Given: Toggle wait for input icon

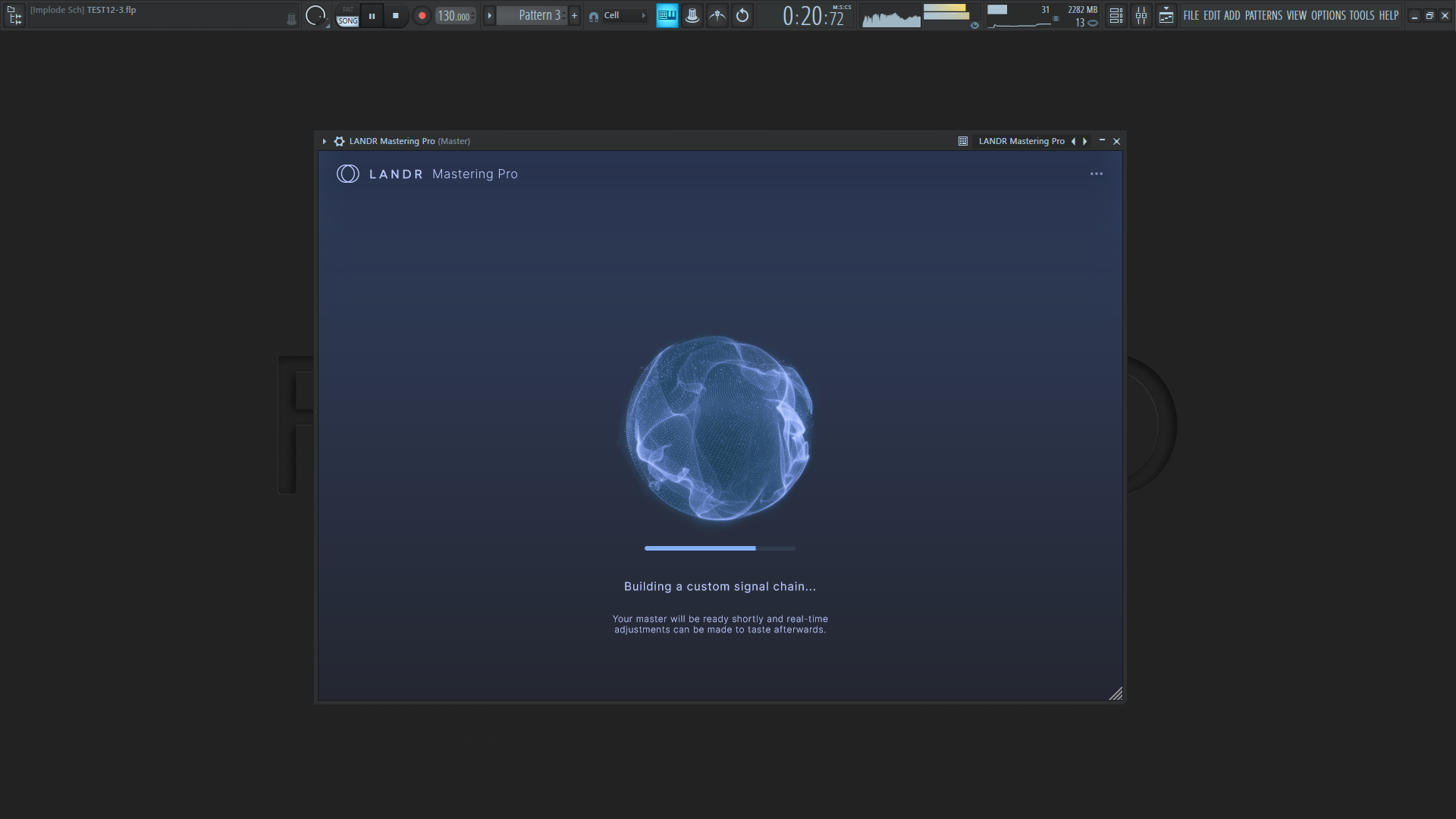Looking at the screenshot, I should coord(717,15).
